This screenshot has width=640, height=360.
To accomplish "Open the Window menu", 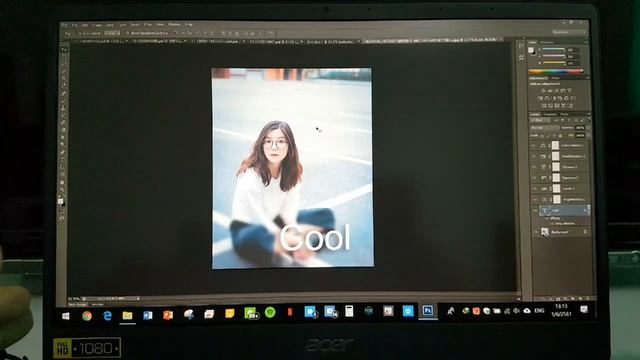I will click(174, 25).
